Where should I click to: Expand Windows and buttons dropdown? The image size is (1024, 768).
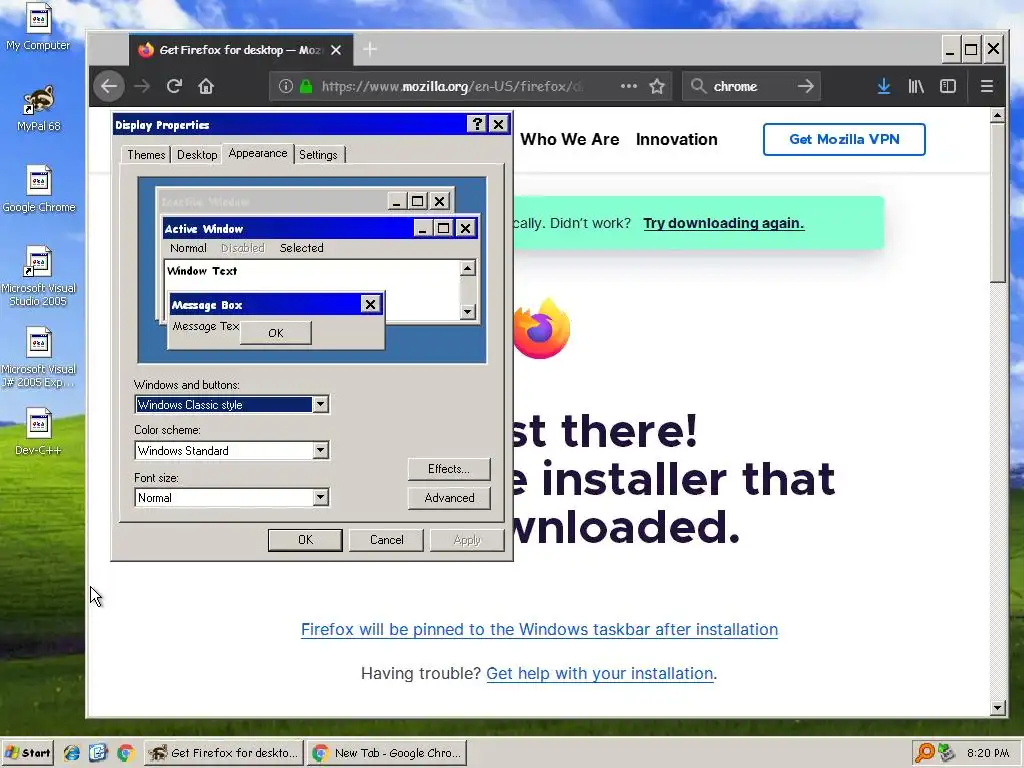(320, 405)
